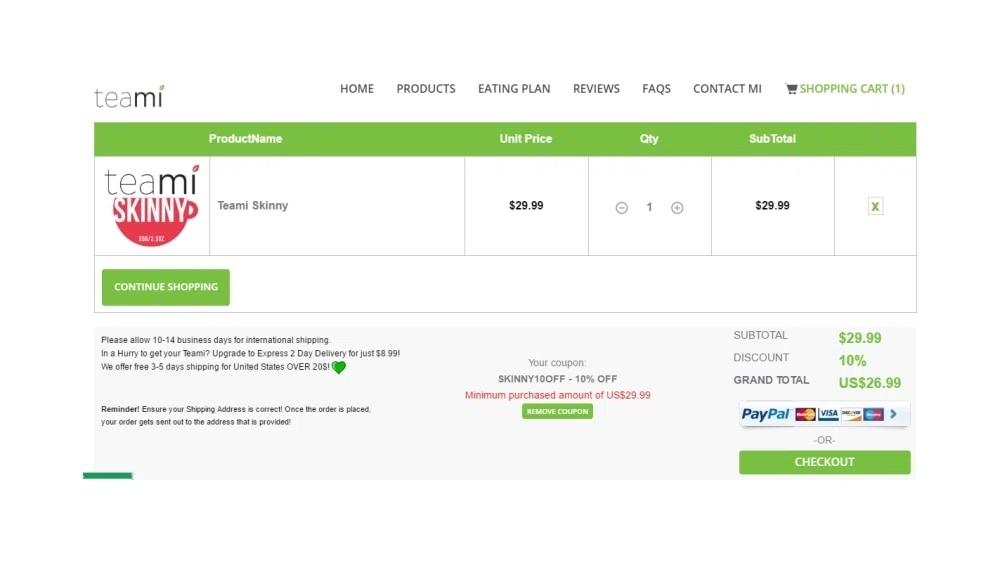The image size is (1000, 563).
Task: Click the $29.99 unit price cell
Action: pyautogui.click(x=526, y=205)
